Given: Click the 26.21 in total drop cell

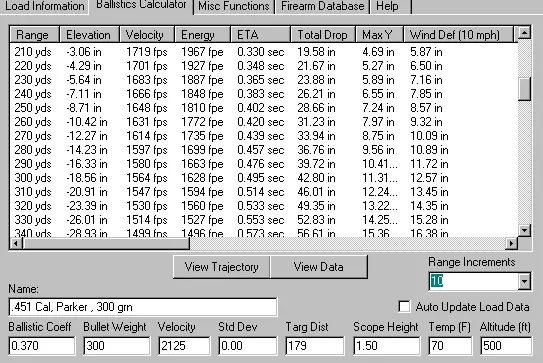Looking at the screenshot, I should coord(317,94).
